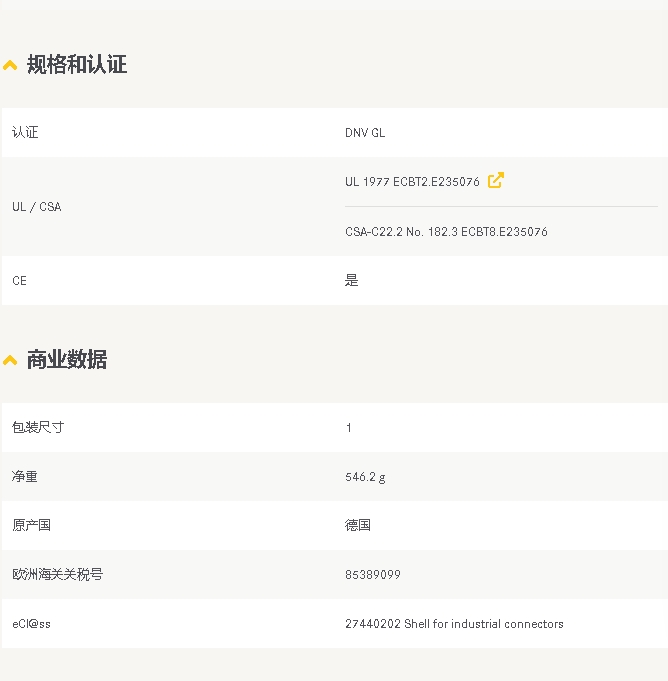This screenshot has height=681, width=668.
Task: Click the 是 value in CE row
Action: 351,281
